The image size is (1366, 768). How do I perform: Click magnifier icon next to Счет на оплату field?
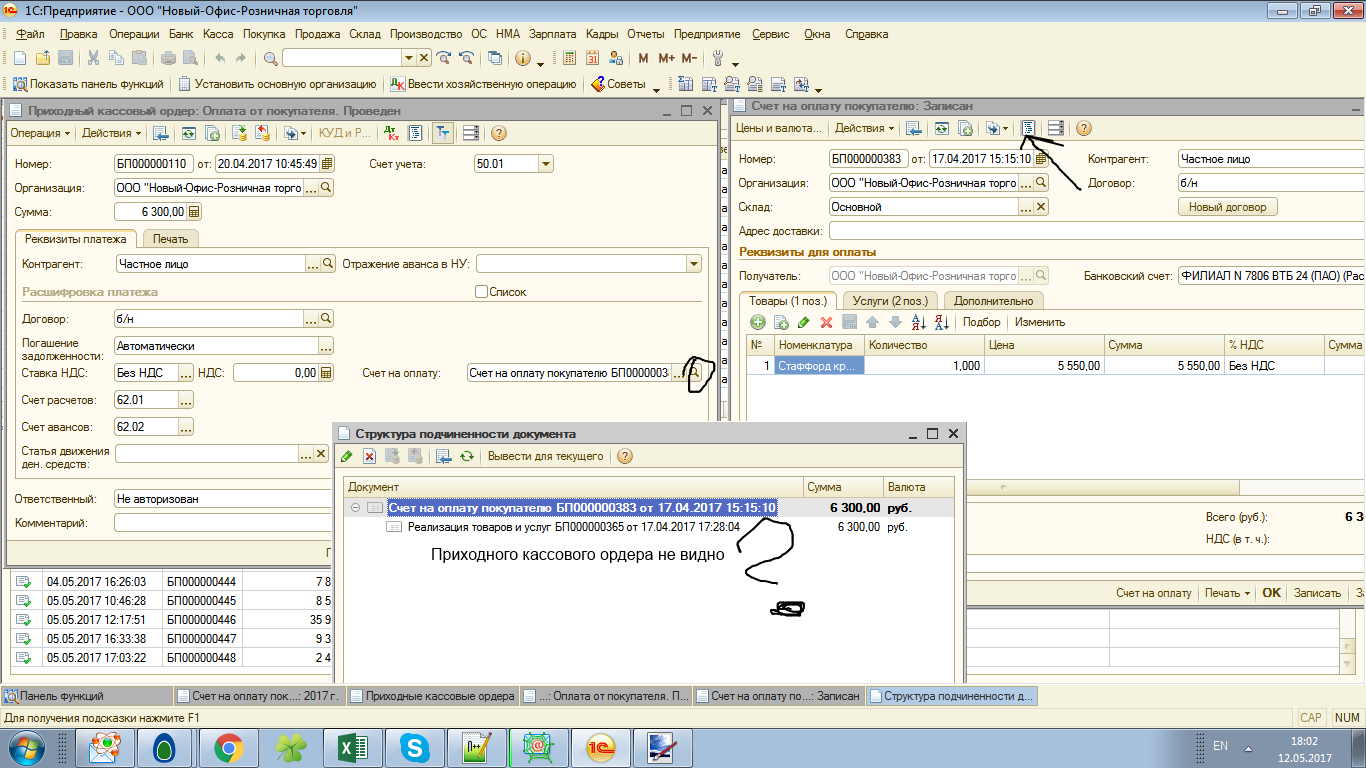point(695,373)
